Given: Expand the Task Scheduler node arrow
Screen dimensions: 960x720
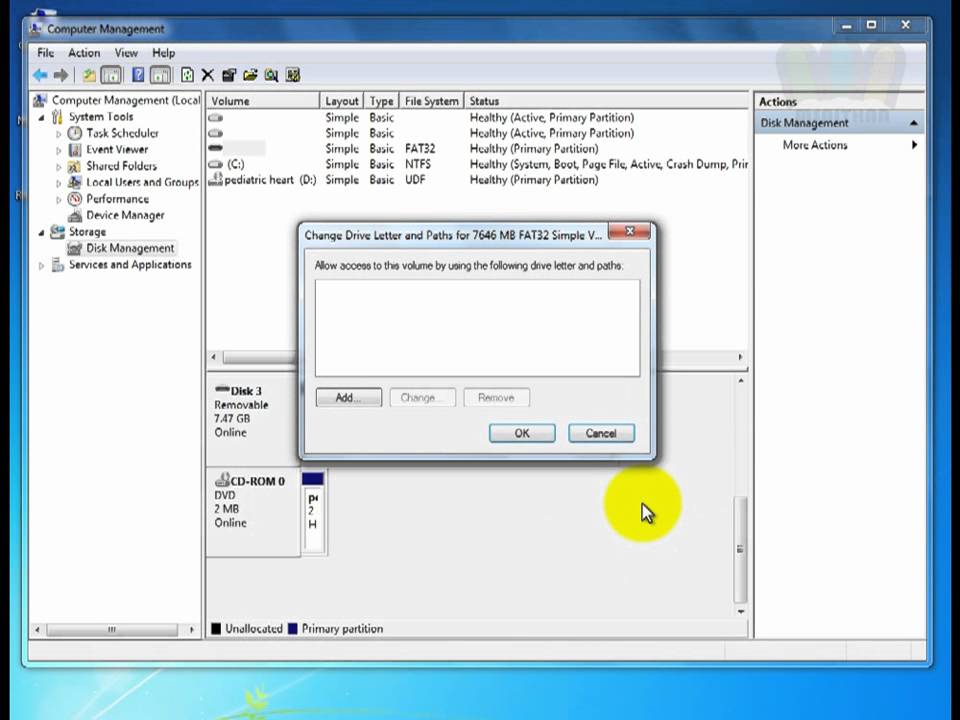Looking at the screenshot, I should 59,133.
